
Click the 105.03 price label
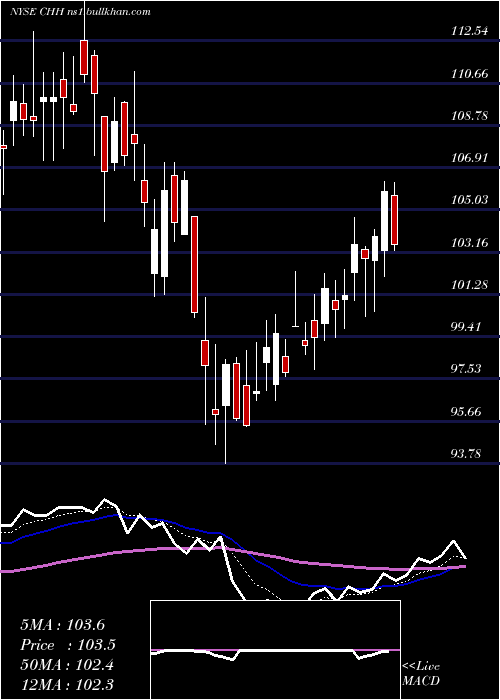click(470, 200)
